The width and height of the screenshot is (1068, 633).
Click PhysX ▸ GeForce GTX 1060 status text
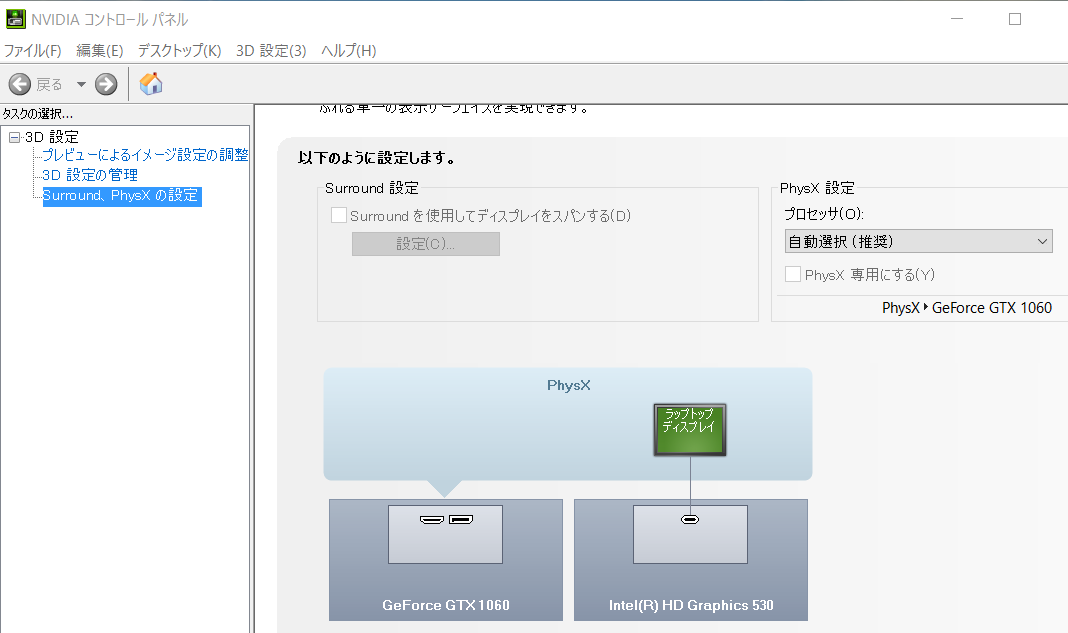tap(967, 308)
